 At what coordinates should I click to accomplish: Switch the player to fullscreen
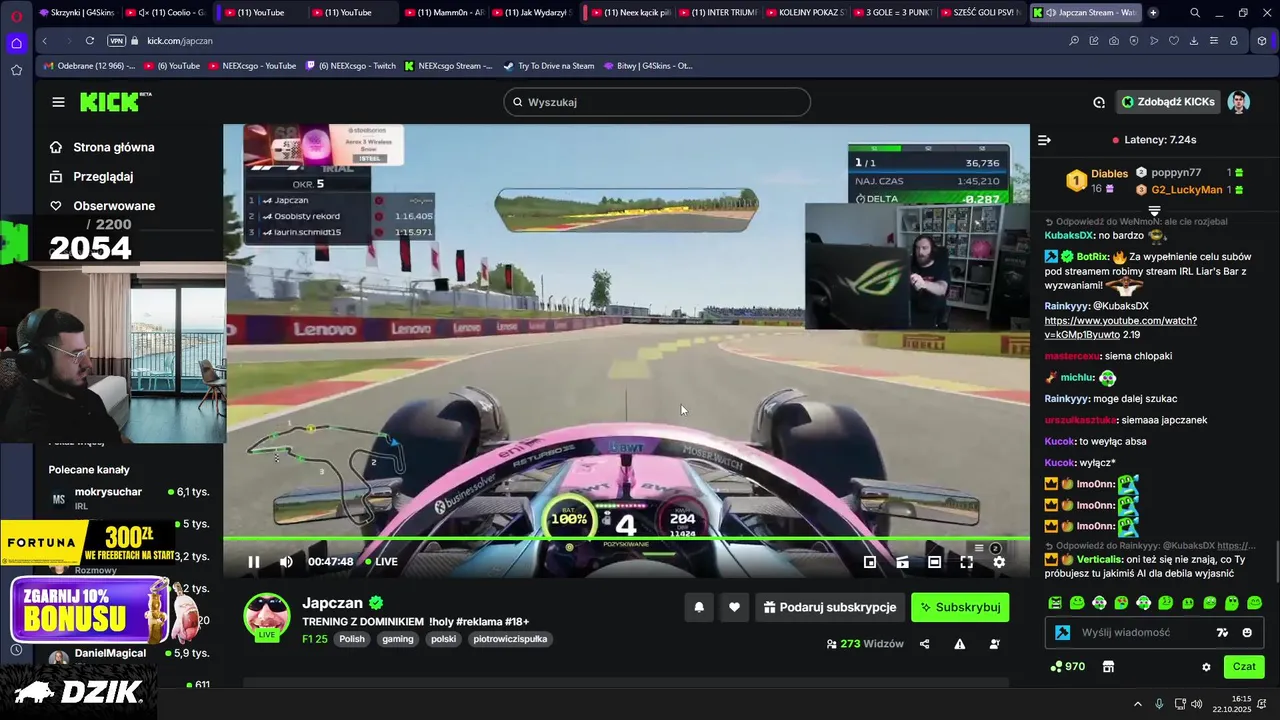pyautogui.click(x=967, y=562)
